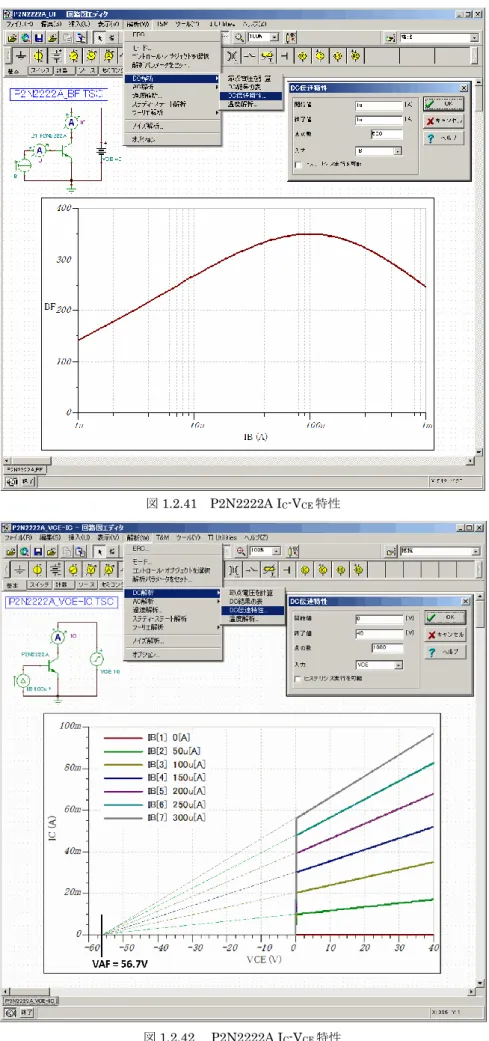Select the arrow pointer tool in BF window
The width and height of the screenshot is (489, 1041).
pos(101,37)
